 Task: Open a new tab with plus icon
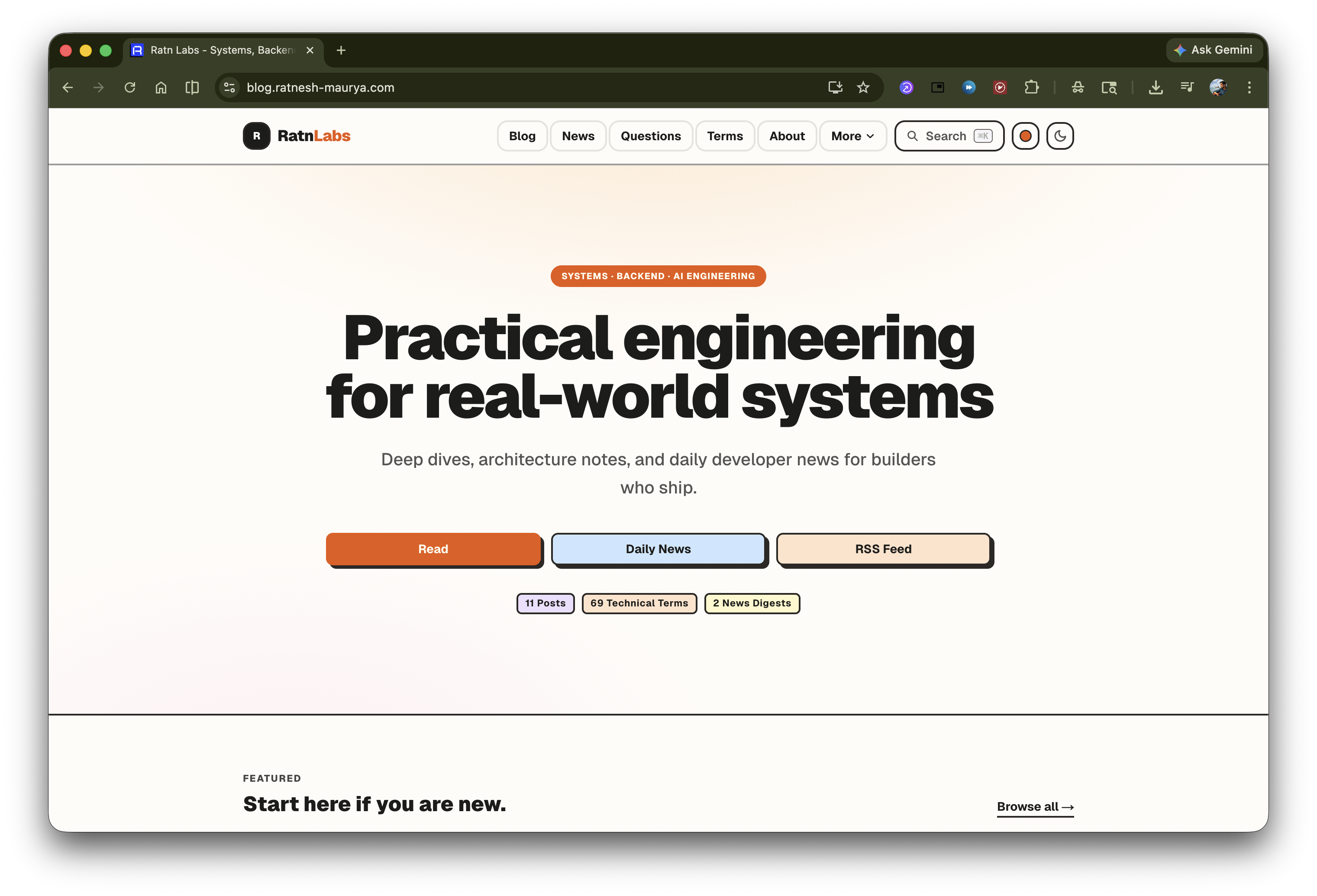[x=341, y=51]
